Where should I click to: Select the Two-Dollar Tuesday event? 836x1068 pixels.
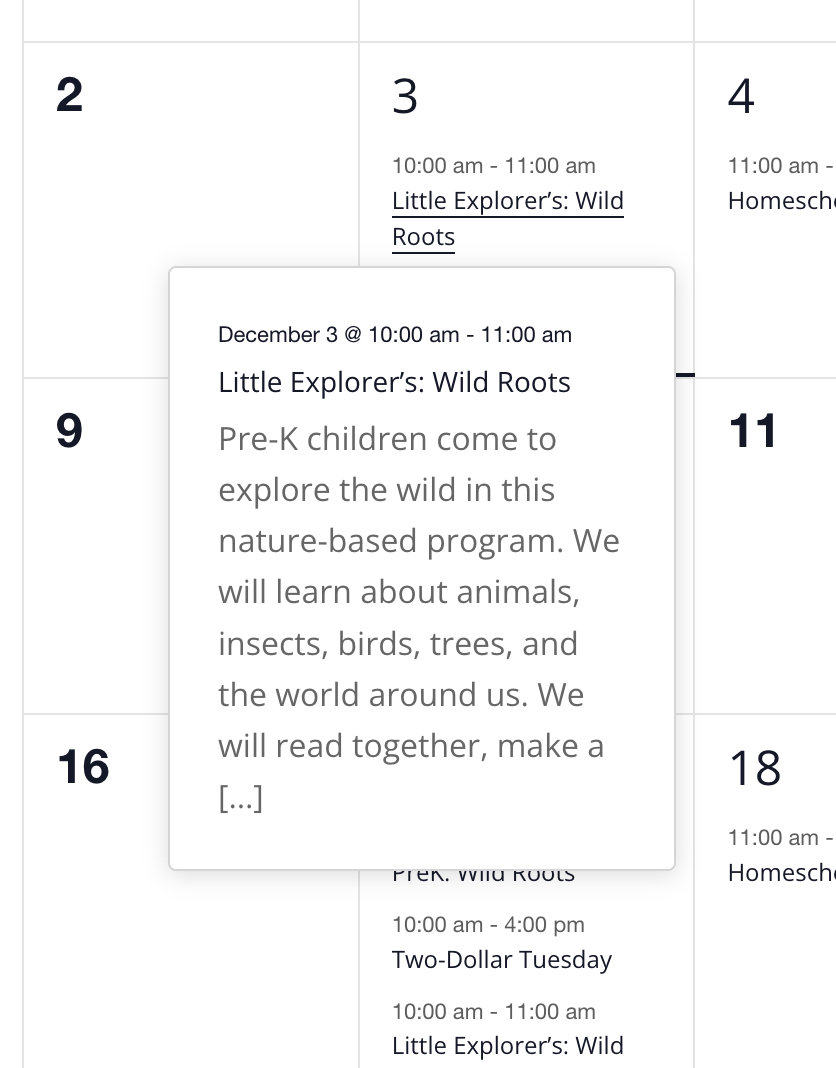coord(501,959)
